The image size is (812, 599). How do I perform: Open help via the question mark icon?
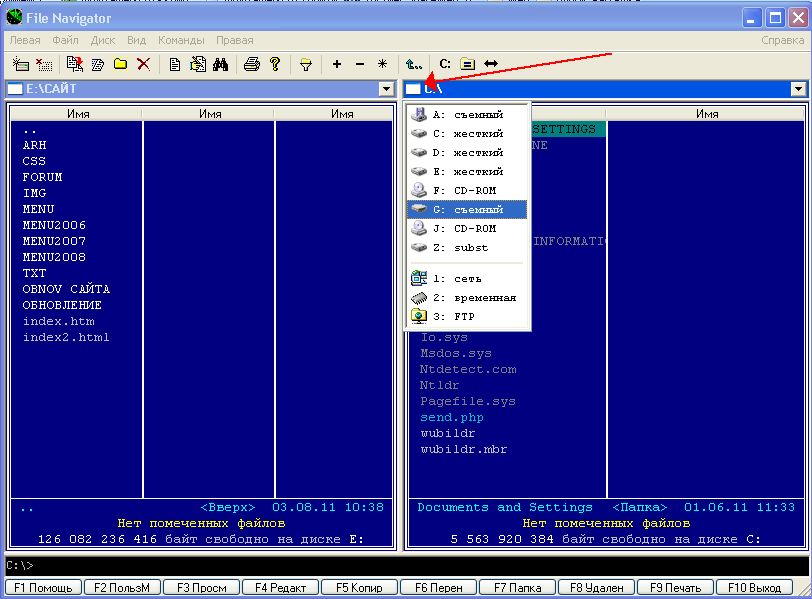tap(275, 64)
